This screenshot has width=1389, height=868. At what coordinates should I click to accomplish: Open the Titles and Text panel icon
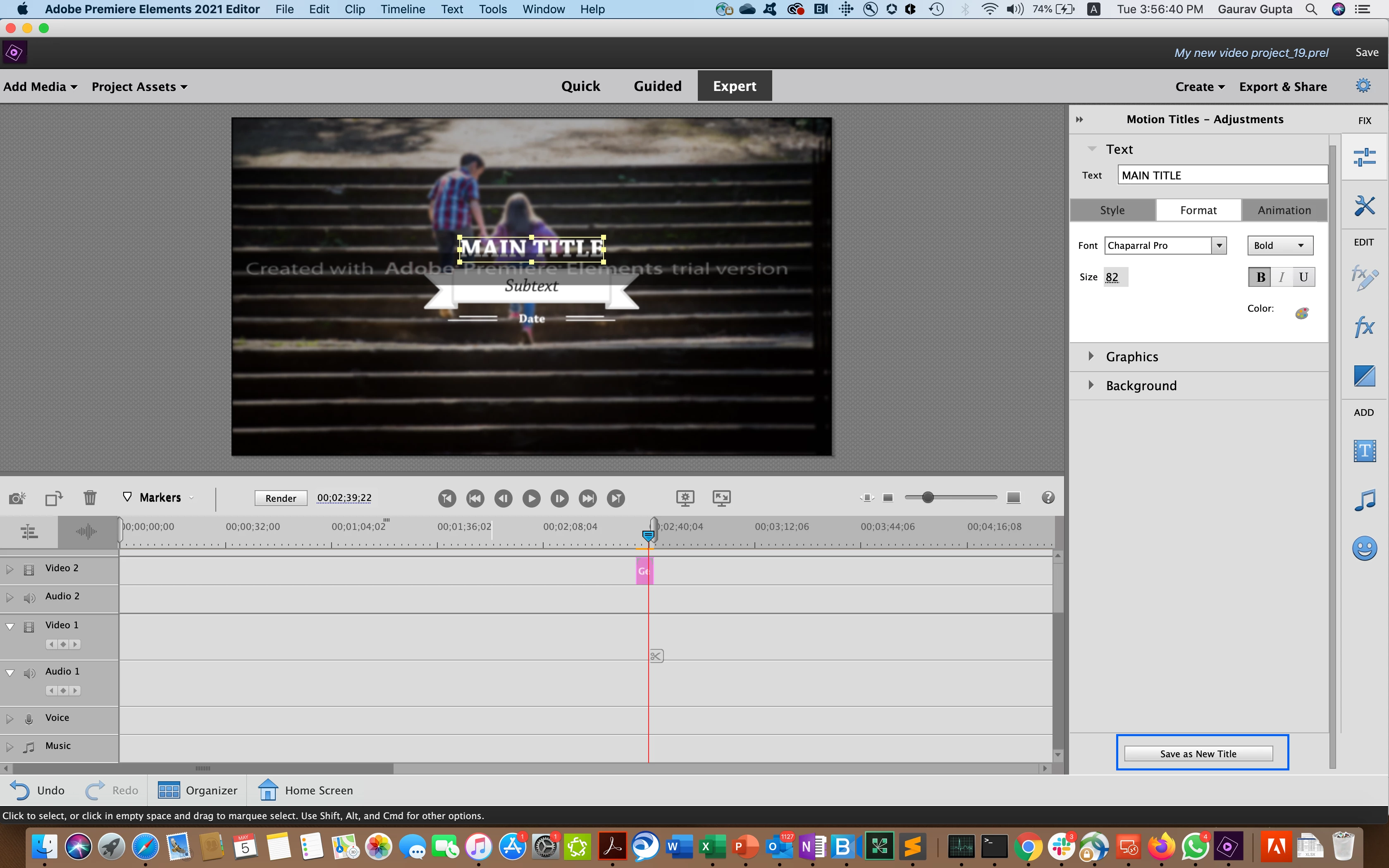(1364, 451)
